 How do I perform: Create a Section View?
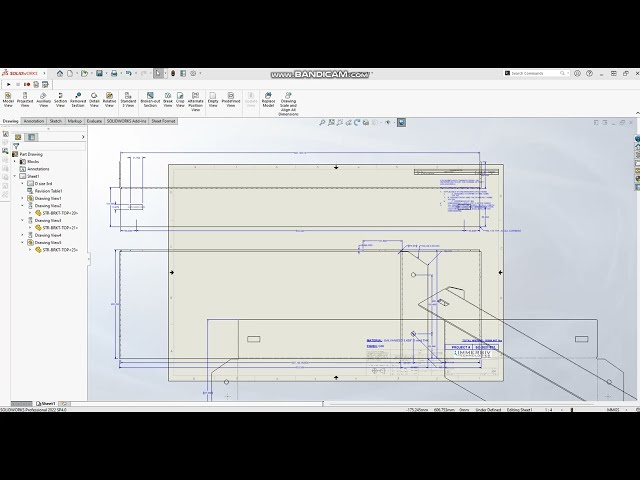60,100
